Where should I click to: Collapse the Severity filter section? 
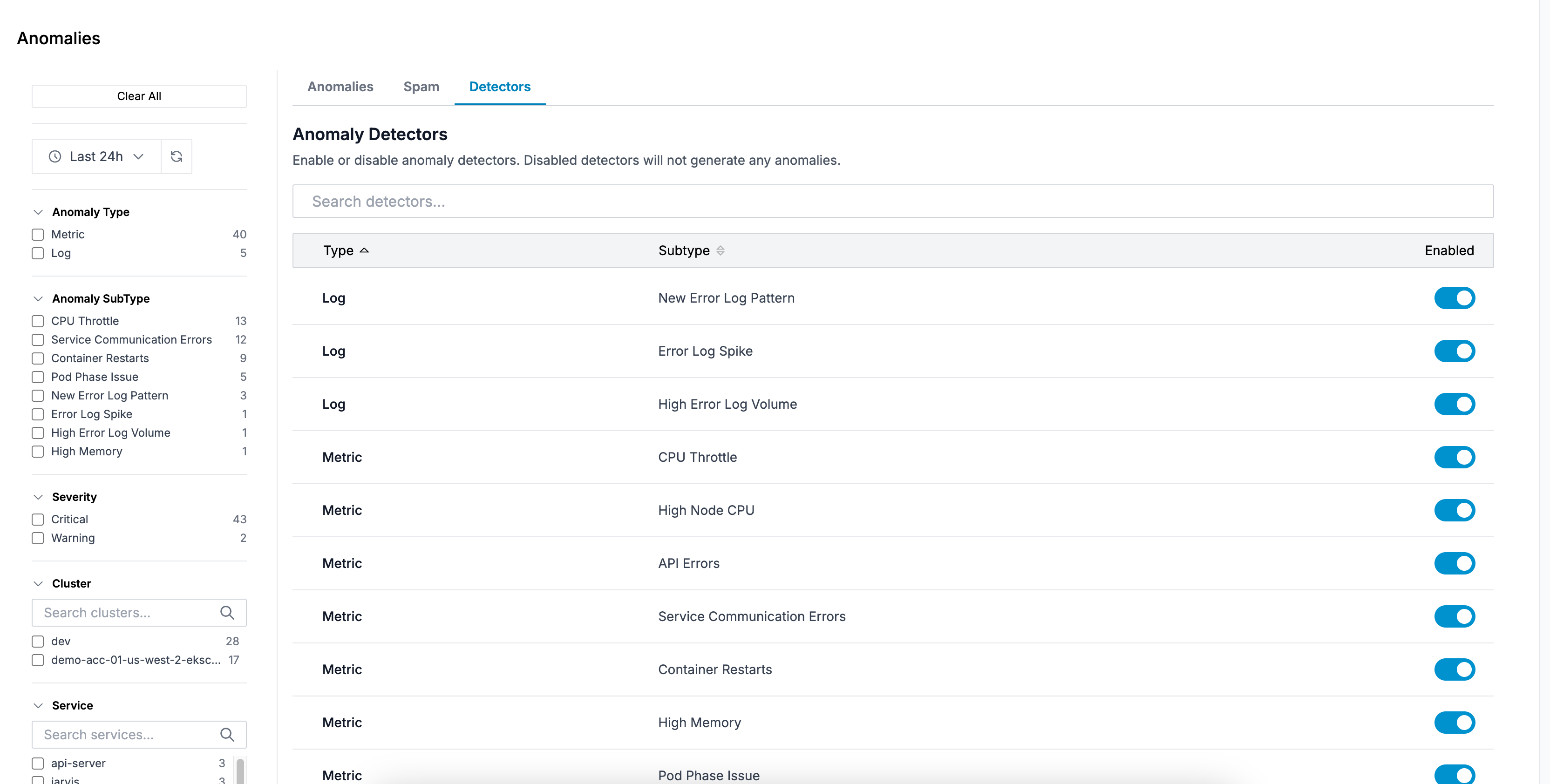pos(39,497)
